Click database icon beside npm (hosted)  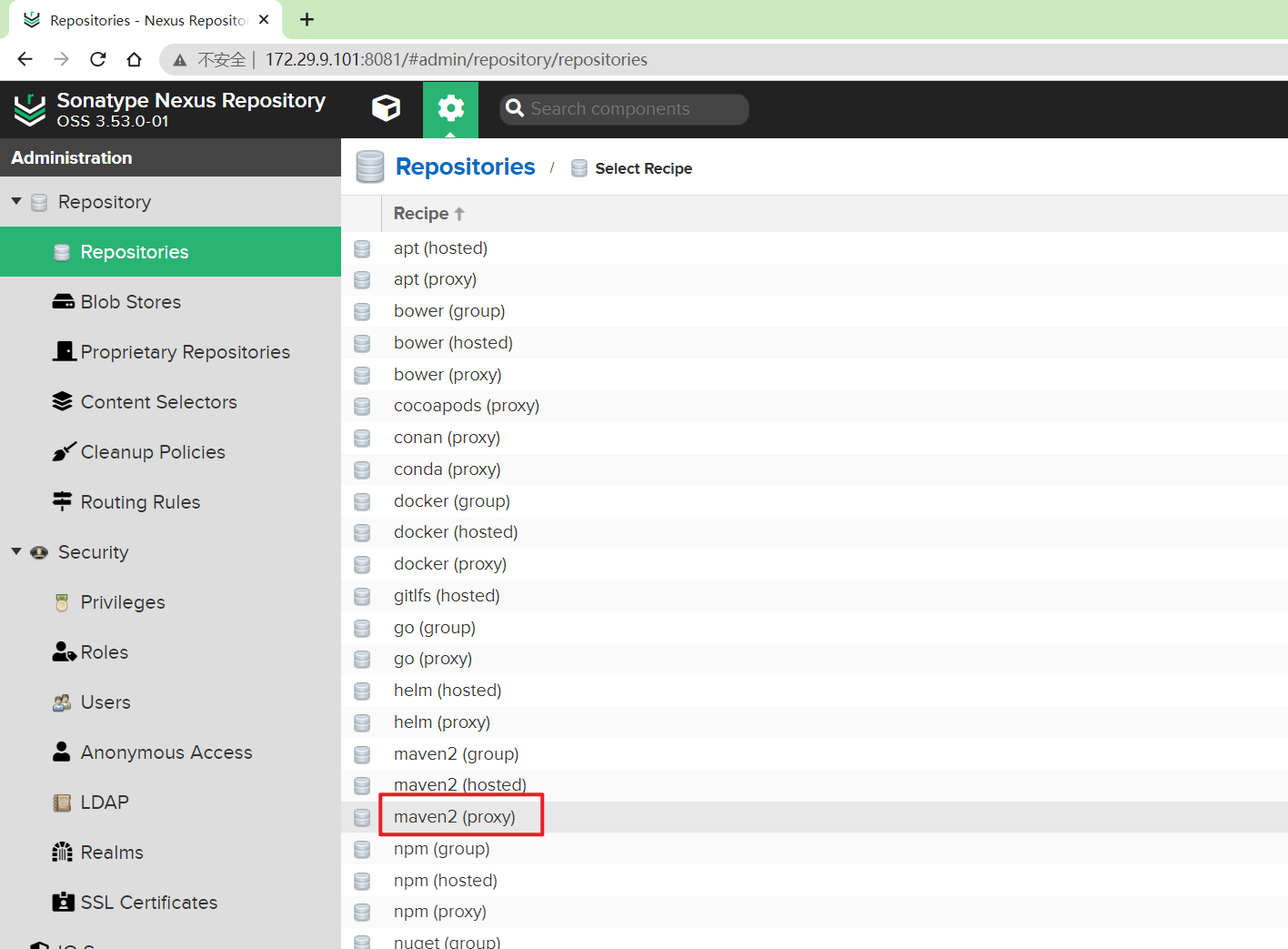362,881
